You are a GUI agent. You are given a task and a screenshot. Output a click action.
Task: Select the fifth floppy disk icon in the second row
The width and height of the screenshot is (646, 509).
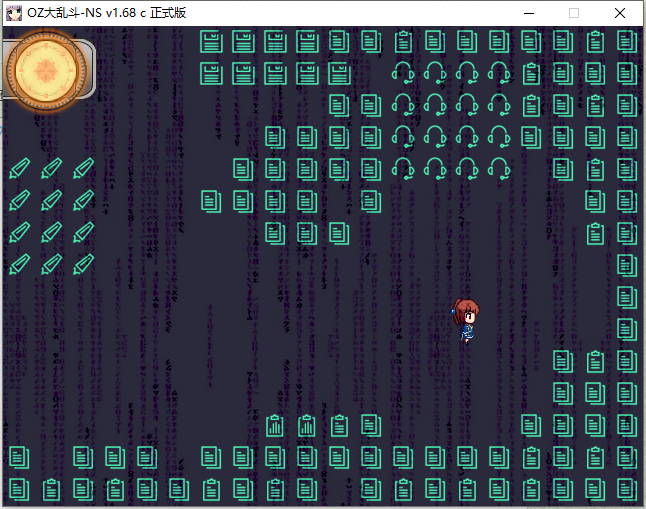[339, 74]
